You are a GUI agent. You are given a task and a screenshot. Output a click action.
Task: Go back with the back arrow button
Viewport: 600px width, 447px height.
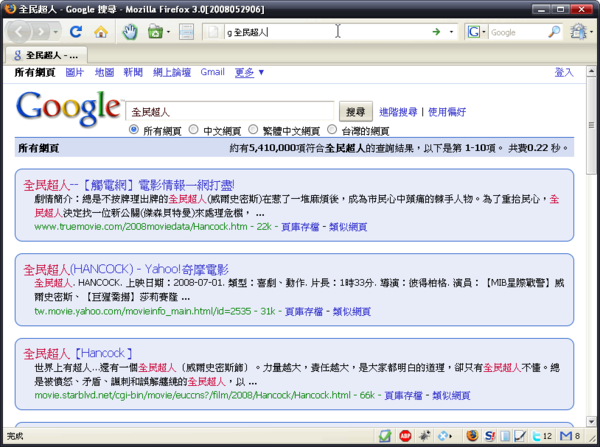[x=19, y=32]
